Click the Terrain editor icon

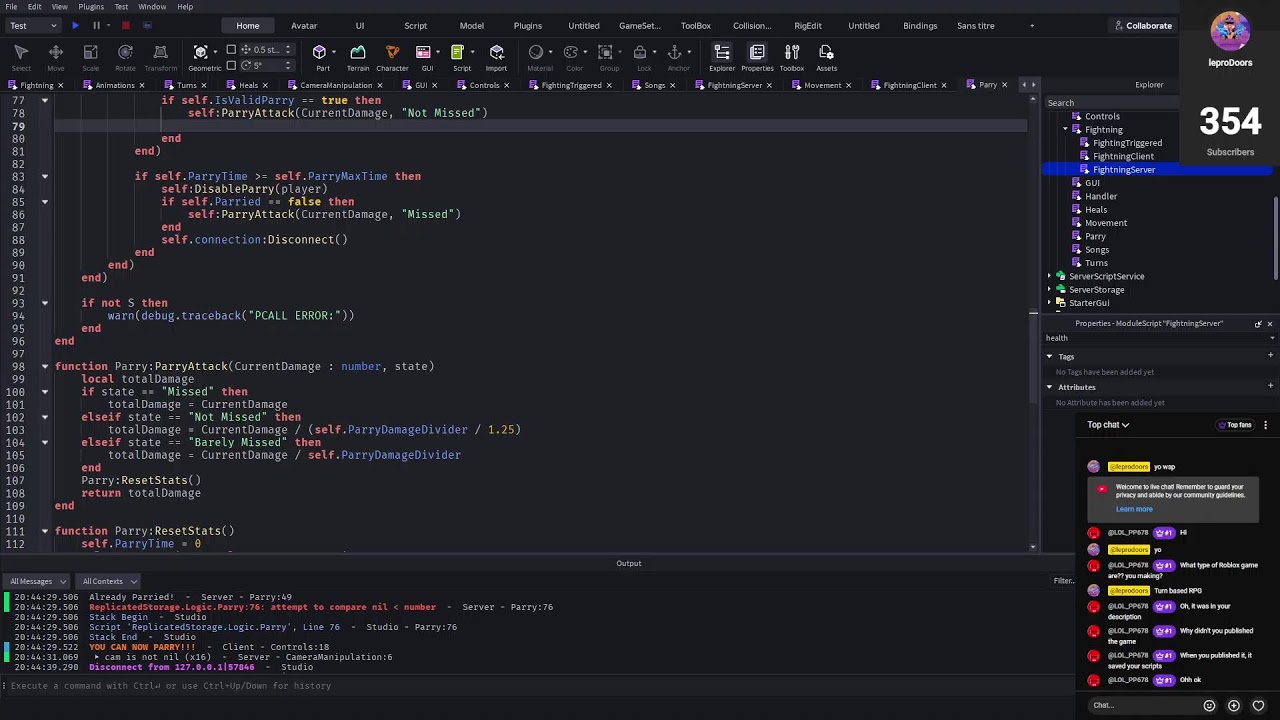[358, 56]
